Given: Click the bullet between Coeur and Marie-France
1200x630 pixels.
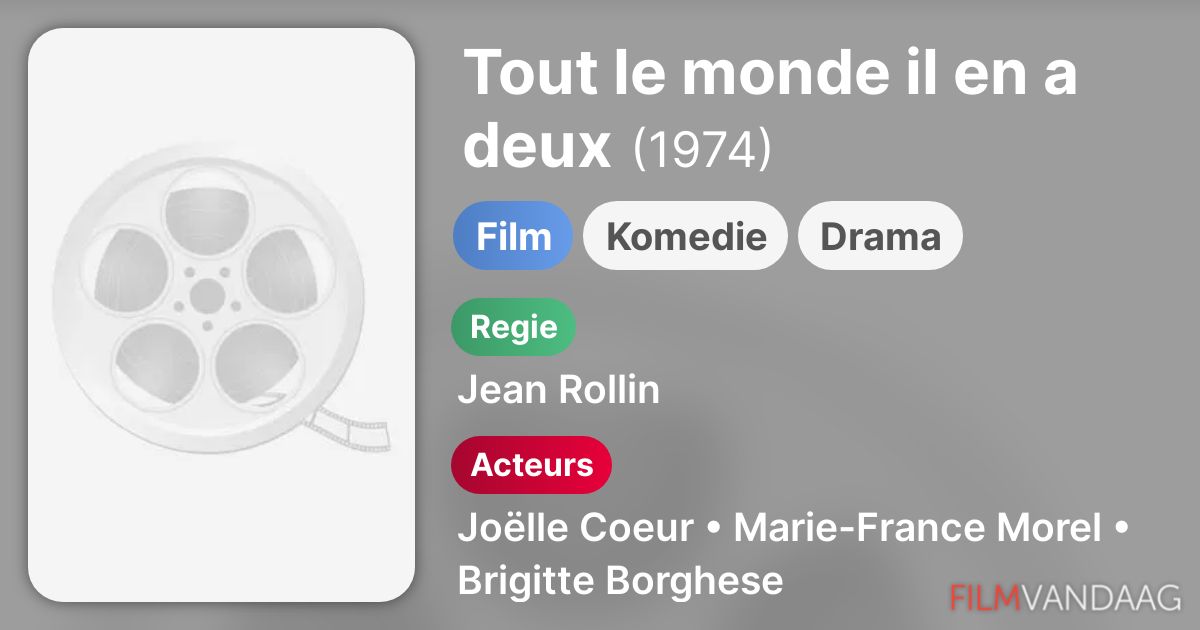Looking at the screenshot, I should tap(714, 529).
